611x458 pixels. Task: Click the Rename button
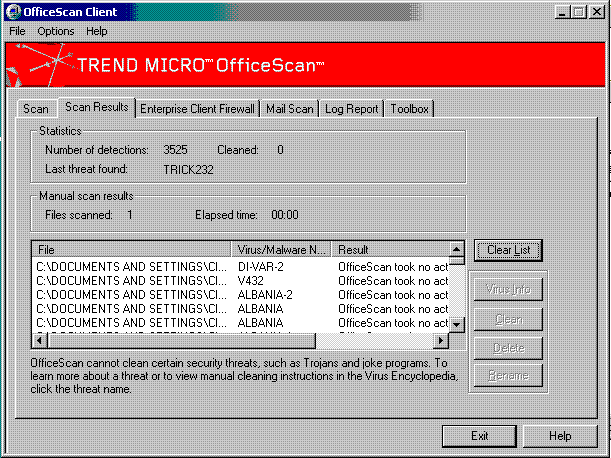coord(509,375)
